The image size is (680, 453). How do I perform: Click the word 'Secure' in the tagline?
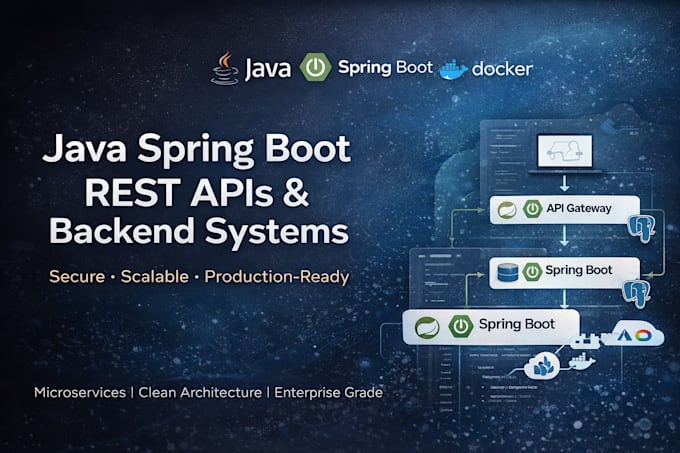[77, 277]
